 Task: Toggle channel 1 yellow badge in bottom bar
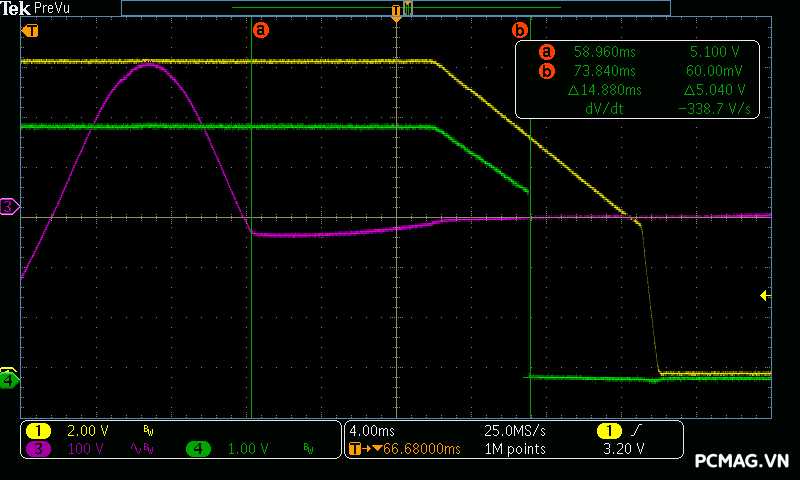tap(38, 431)
